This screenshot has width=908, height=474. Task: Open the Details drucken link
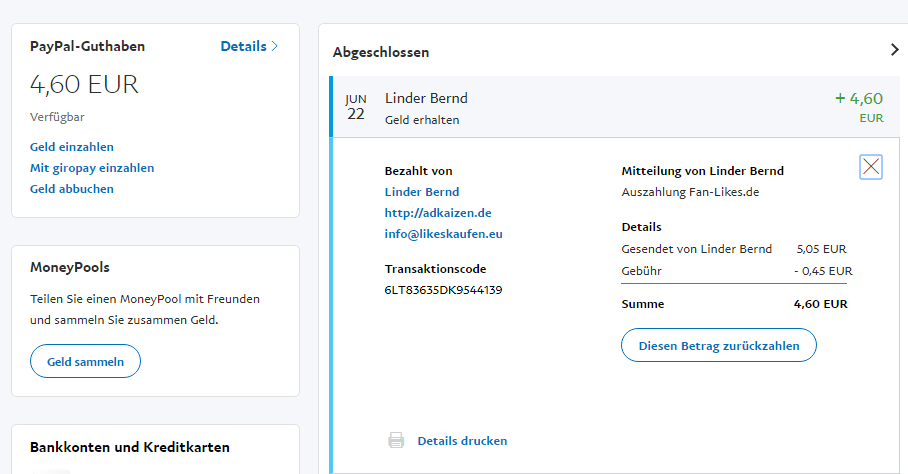[x=462, y=441]
